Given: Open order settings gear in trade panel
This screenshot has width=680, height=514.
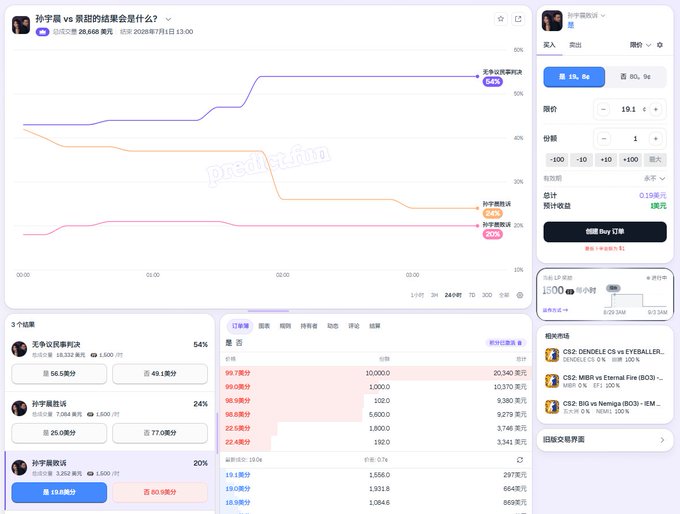Looking at the screenshot, I should pyautogui.click(x=660, y=45).
